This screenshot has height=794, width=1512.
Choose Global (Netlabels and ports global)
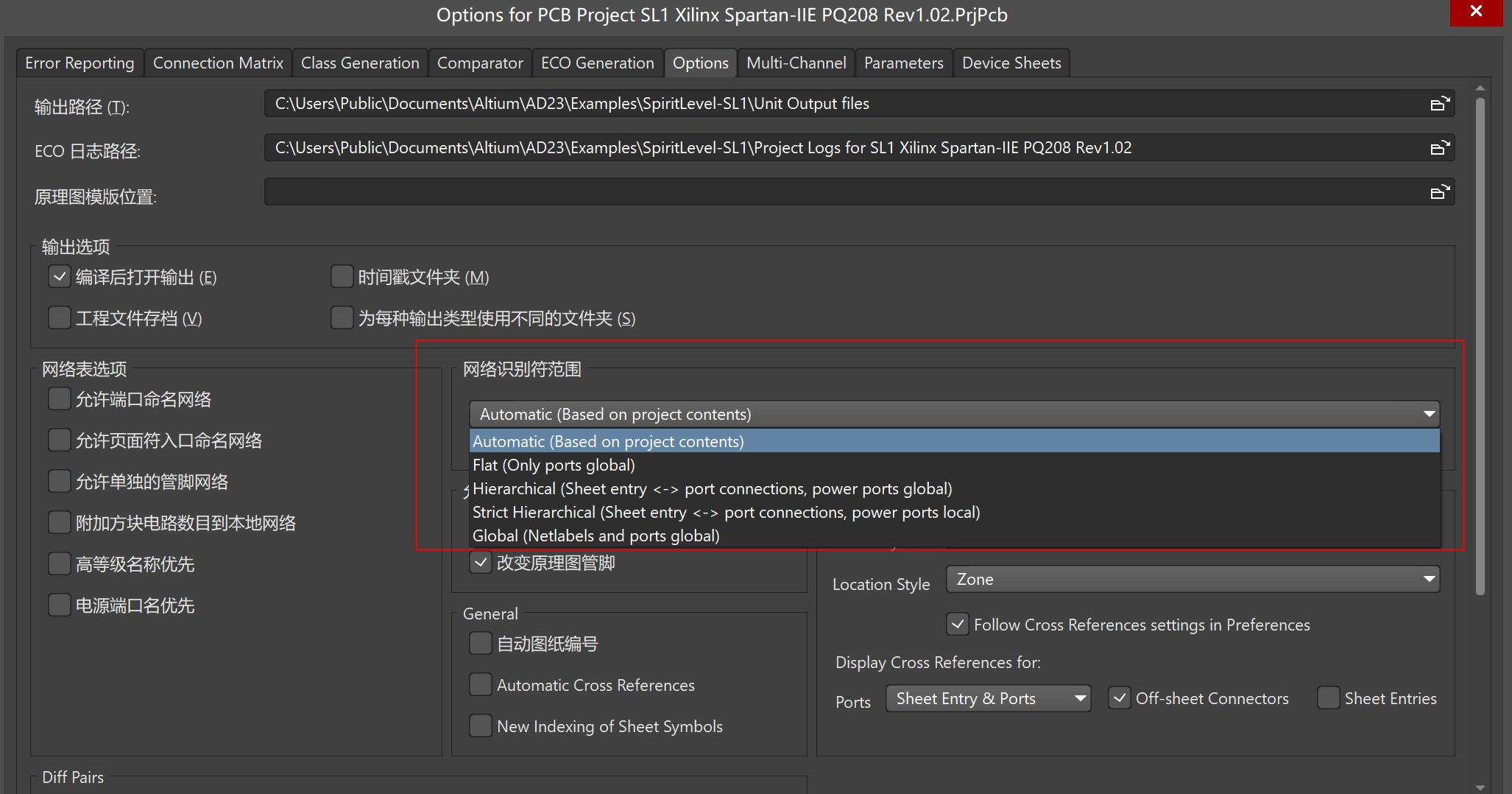click(x=596, y=536)
